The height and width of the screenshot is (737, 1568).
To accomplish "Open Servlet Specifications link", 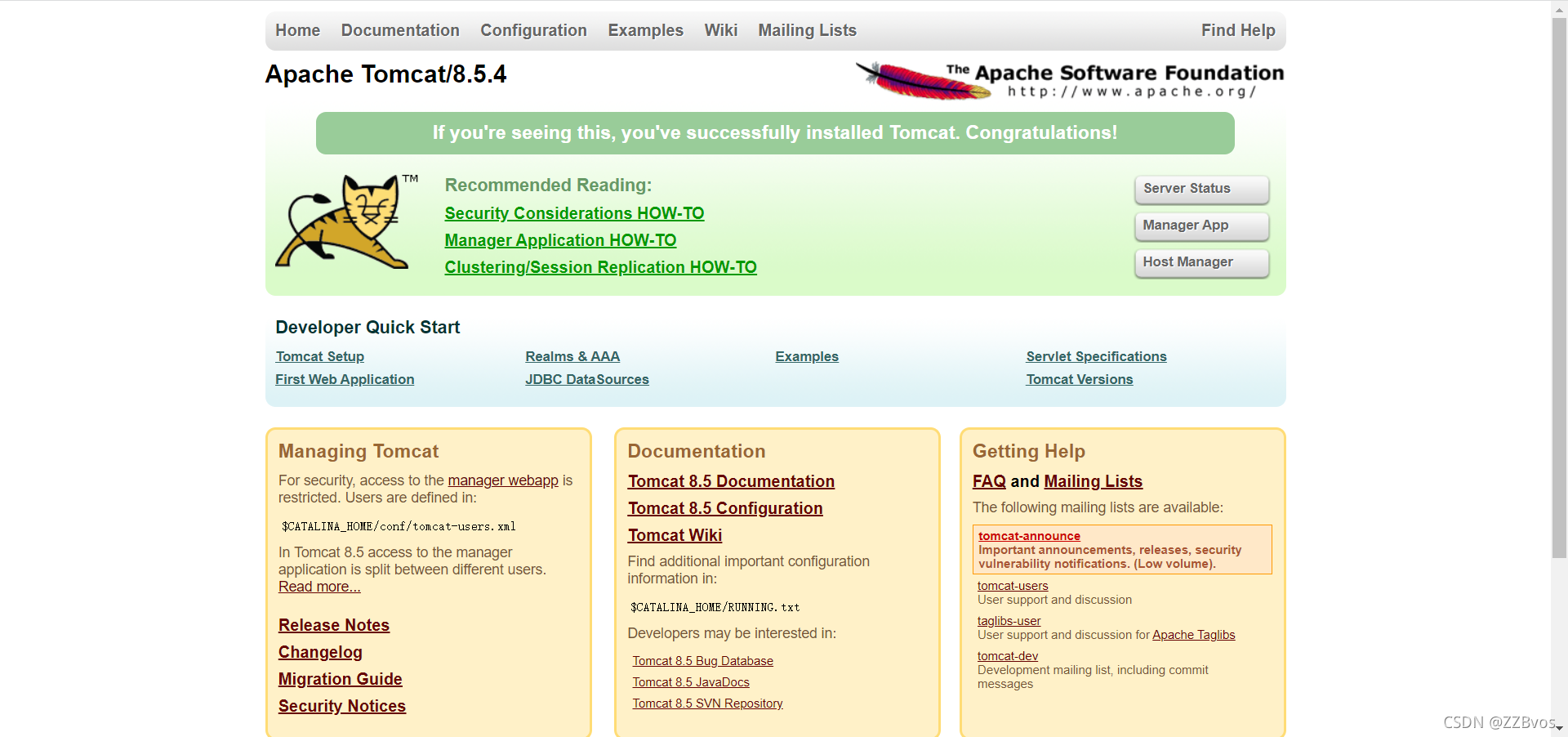I will point(1096,356).
